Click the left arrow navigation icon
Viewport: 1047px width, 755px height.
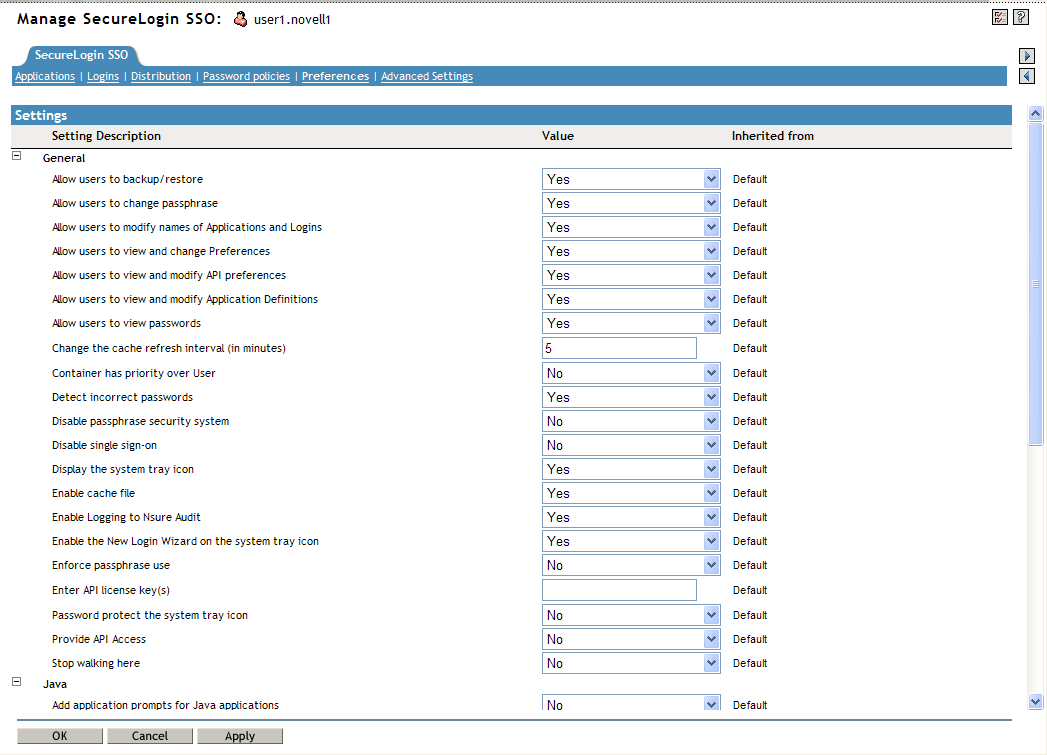[x=1026, y=75]
